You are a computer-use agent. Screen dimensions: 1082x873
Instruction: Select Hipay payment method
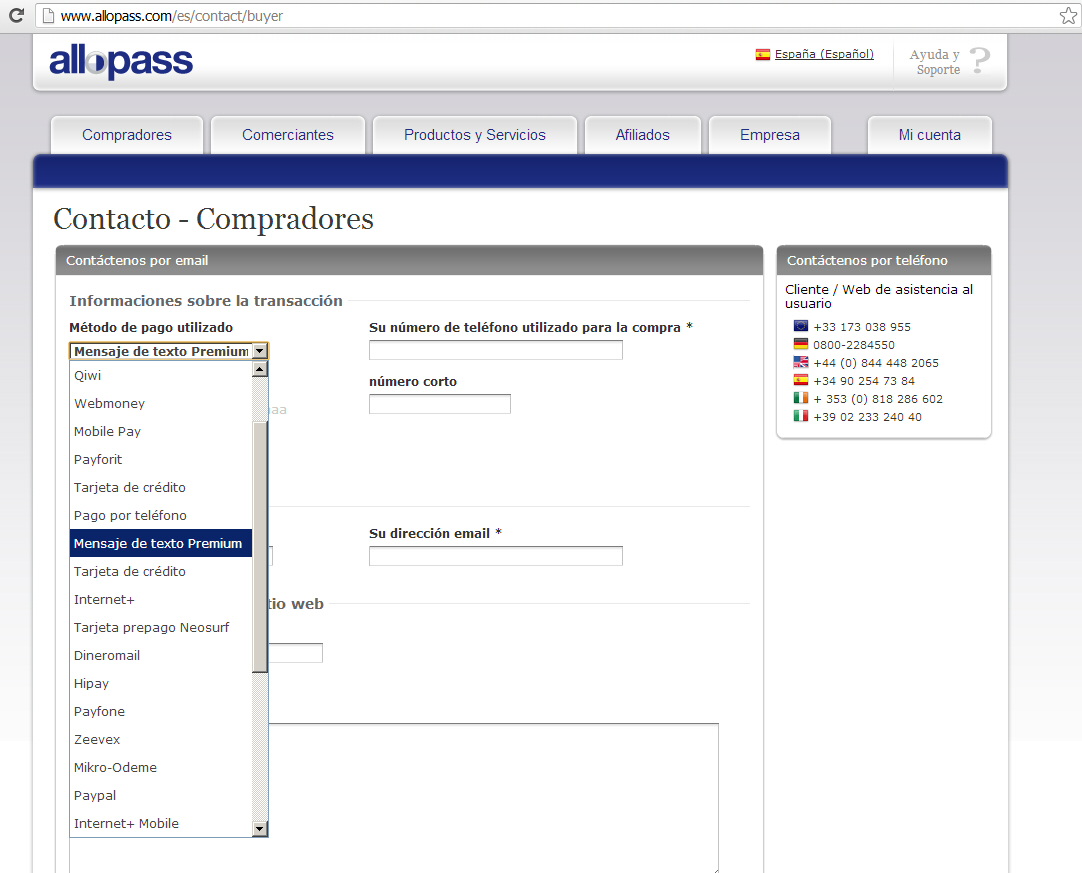[x=161, y=683]
